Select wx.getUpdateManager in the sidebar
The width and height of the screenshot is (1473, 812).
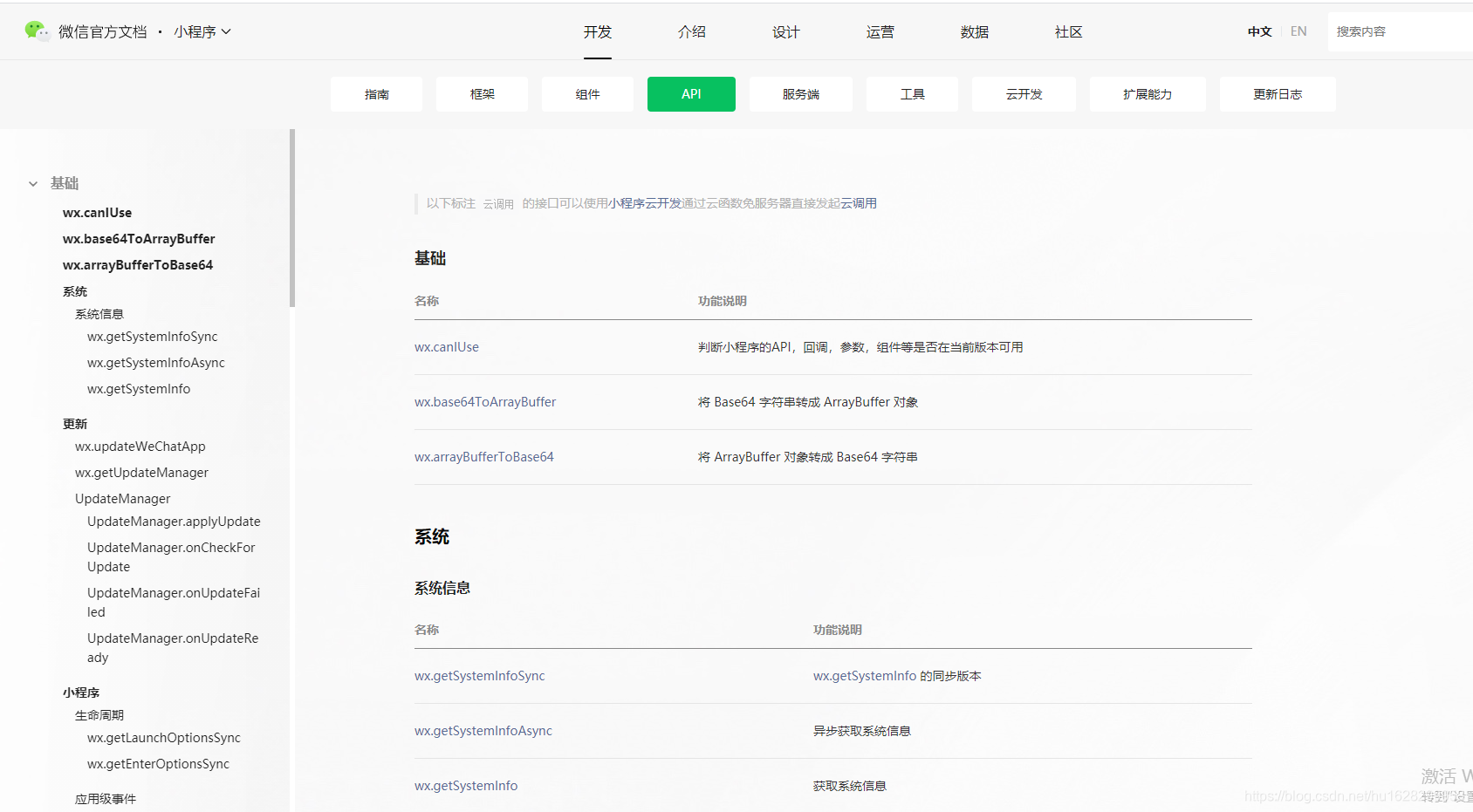click(141, 473)
